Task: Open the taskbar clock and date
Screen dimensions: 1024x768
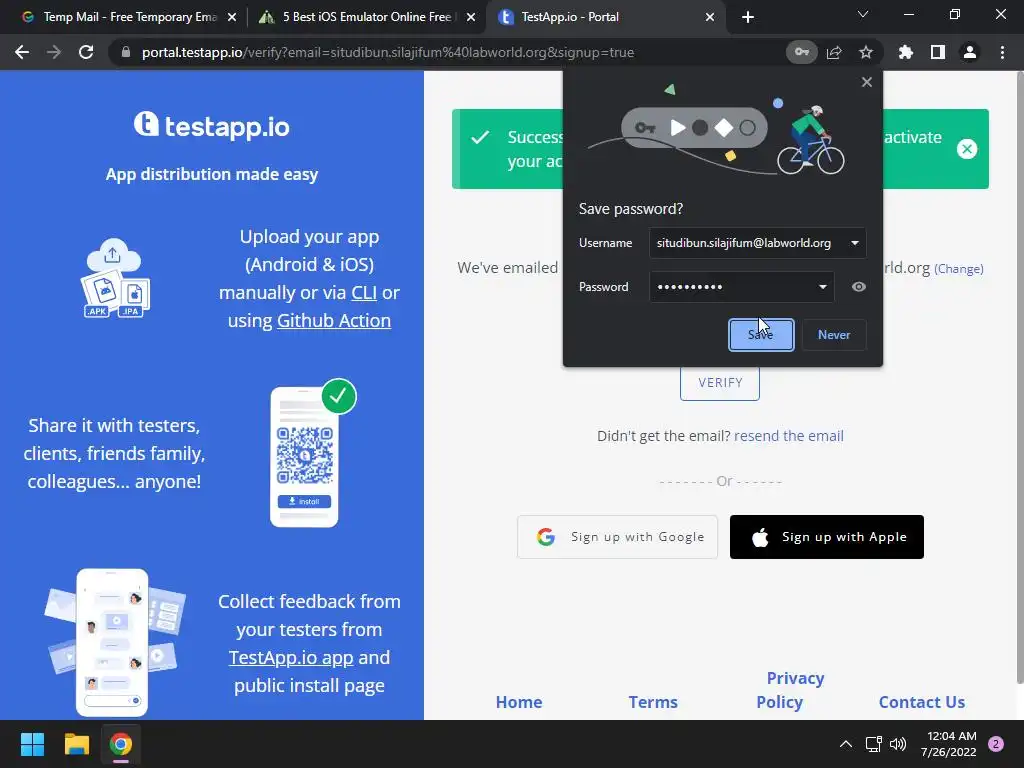Action: (948, 744)
